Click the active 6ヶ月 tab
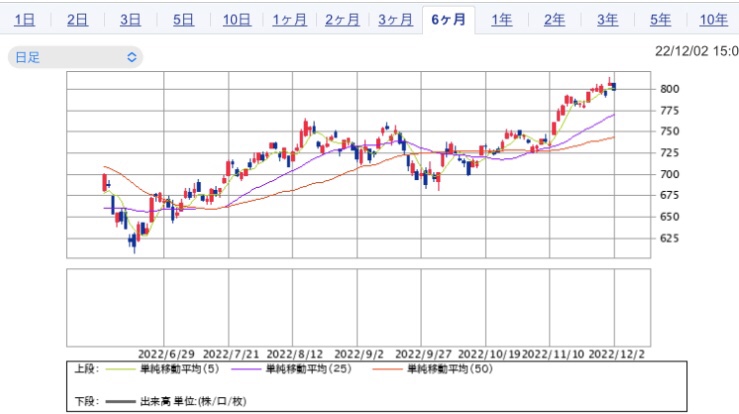This screenshot has width=739, height=414. click(x=448, y=20)
